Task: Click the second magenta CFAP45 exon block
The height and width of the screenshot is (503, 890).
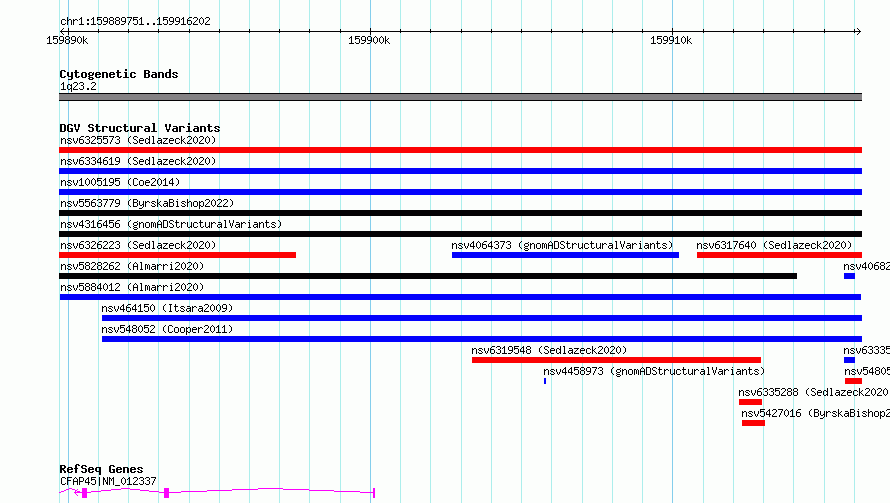Action: point(166,493)
